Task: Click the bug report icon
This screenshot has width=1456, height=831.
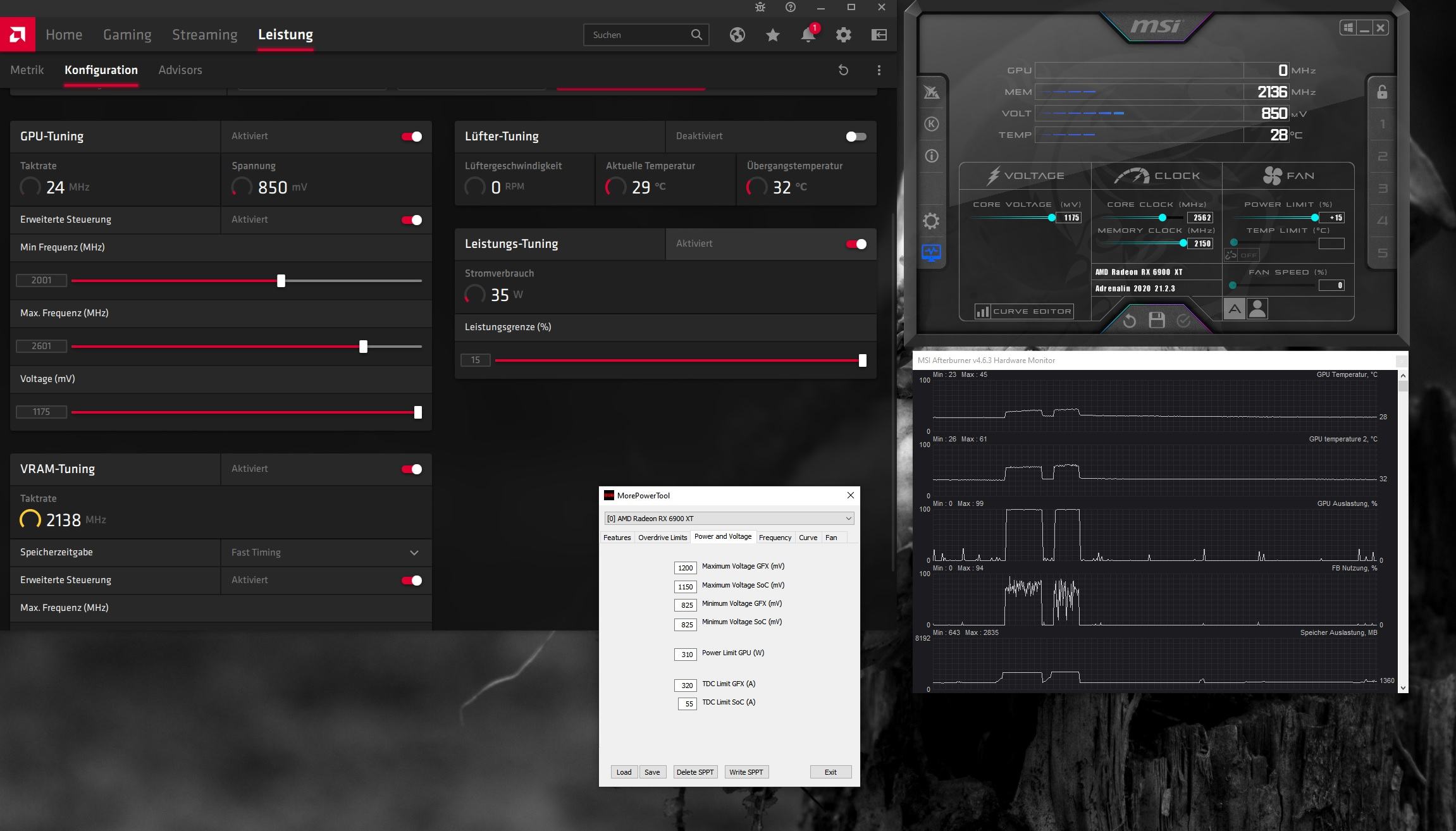Action: point(760,7)
